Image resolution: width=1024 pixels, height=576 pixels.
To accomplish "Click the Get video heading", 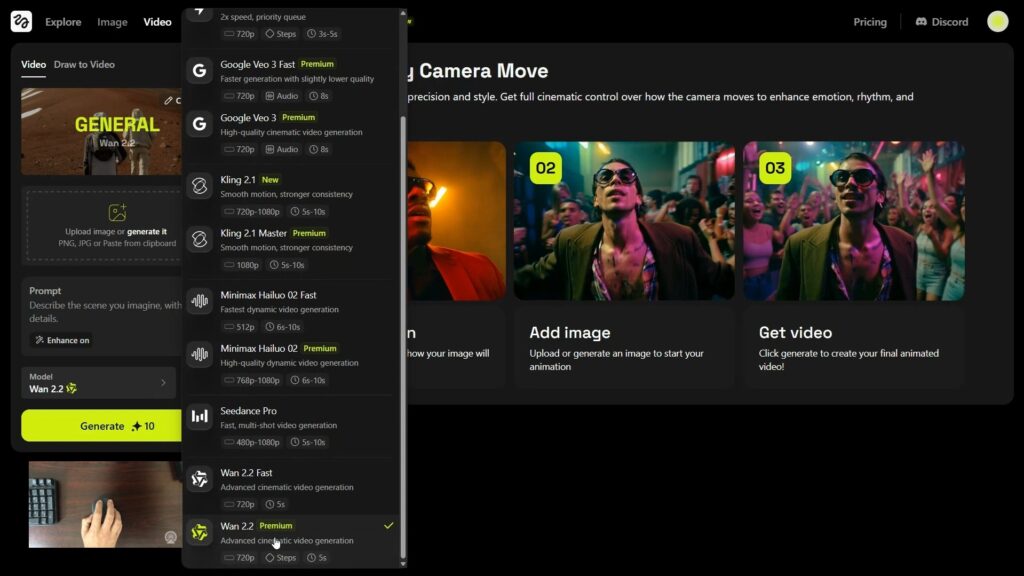I will click(795, 332).
